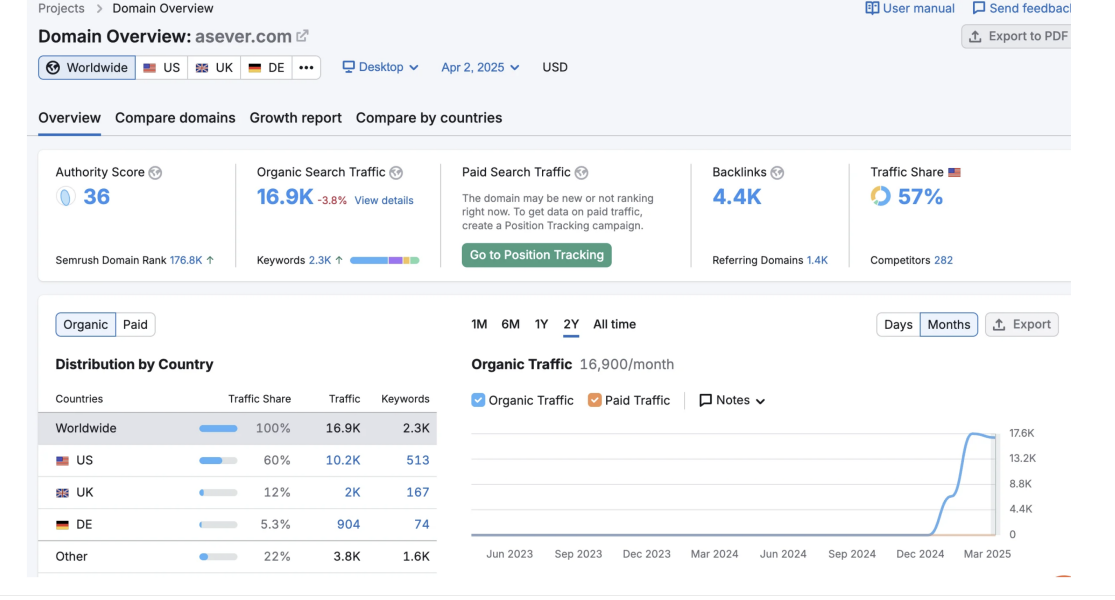Click the Export to PDF button

pos(1017,36)
